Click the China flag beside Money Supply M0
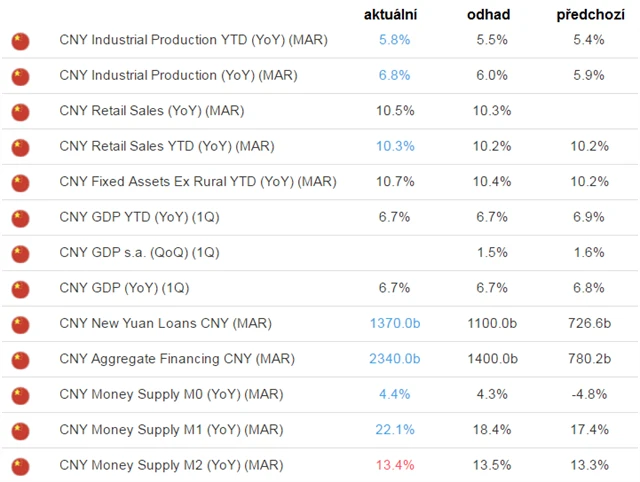 (x=20, y=395)
